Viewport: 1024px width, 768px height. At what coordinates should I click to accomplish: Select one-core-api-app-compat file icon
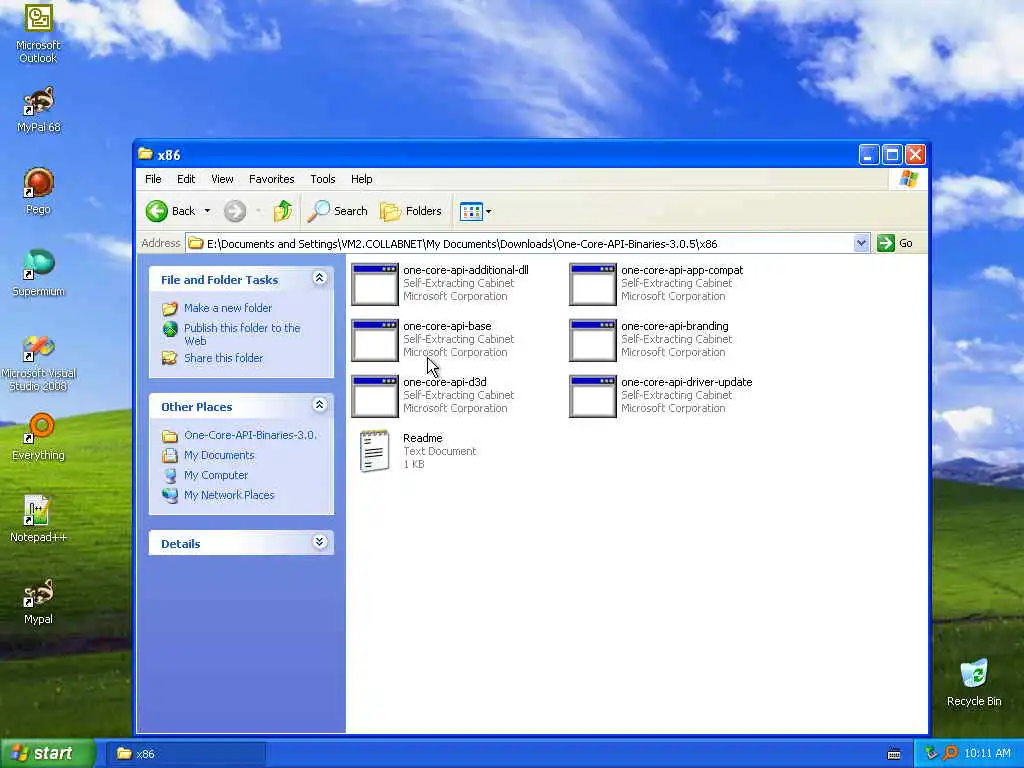pos(592,284)
